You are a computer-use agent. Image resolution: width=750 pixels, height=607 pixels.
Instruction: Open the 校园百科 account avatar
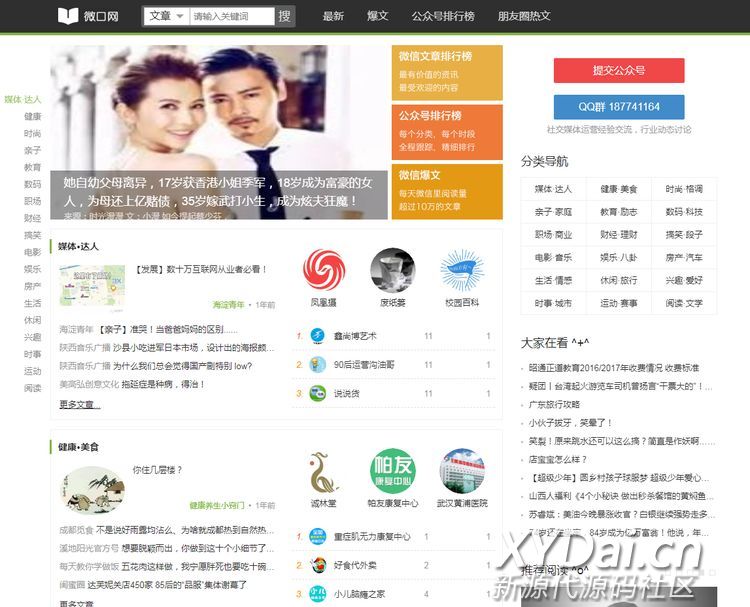(x=462, y=270)
